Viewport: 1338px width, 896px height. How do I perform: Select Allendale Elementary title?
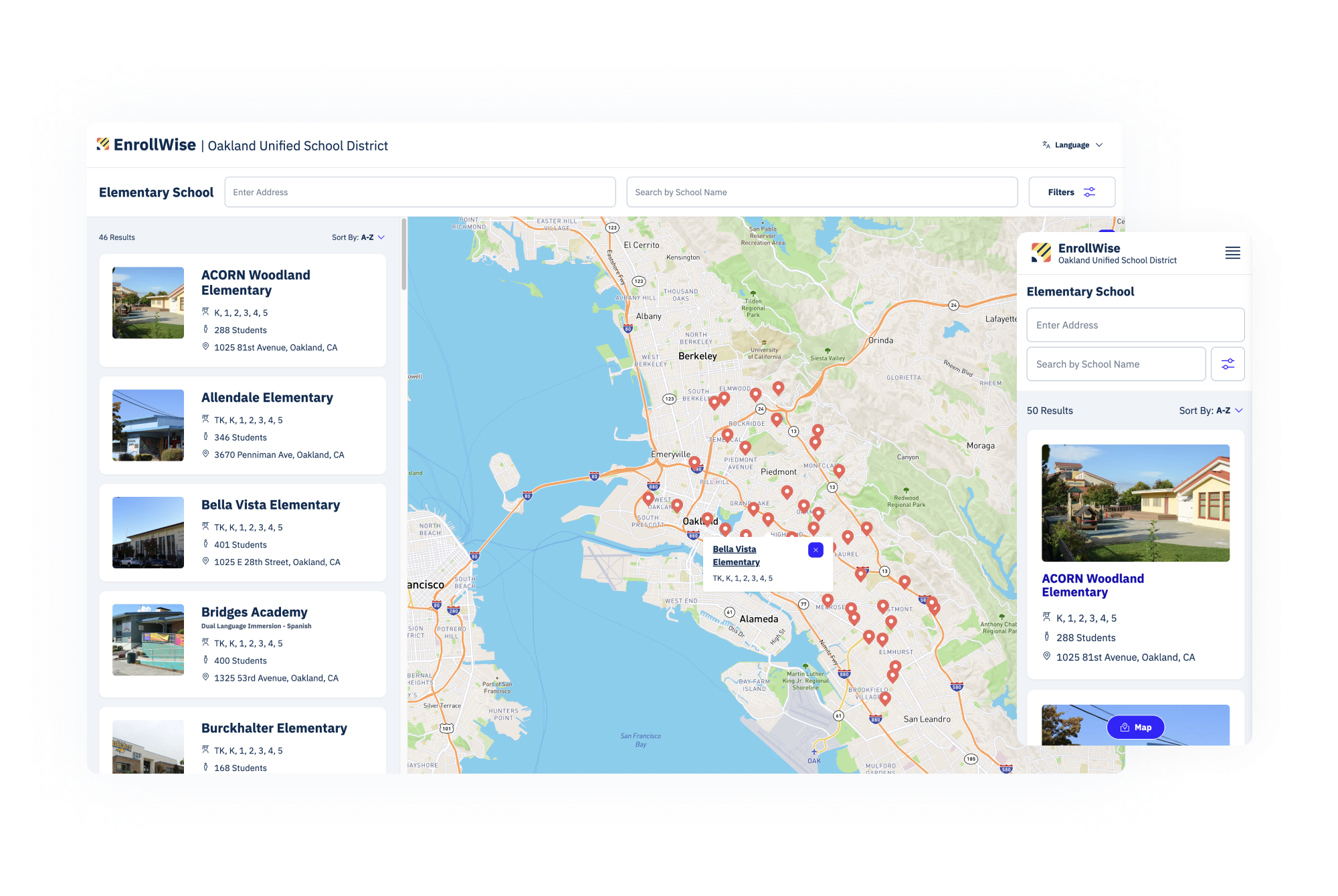coord(267,397)
